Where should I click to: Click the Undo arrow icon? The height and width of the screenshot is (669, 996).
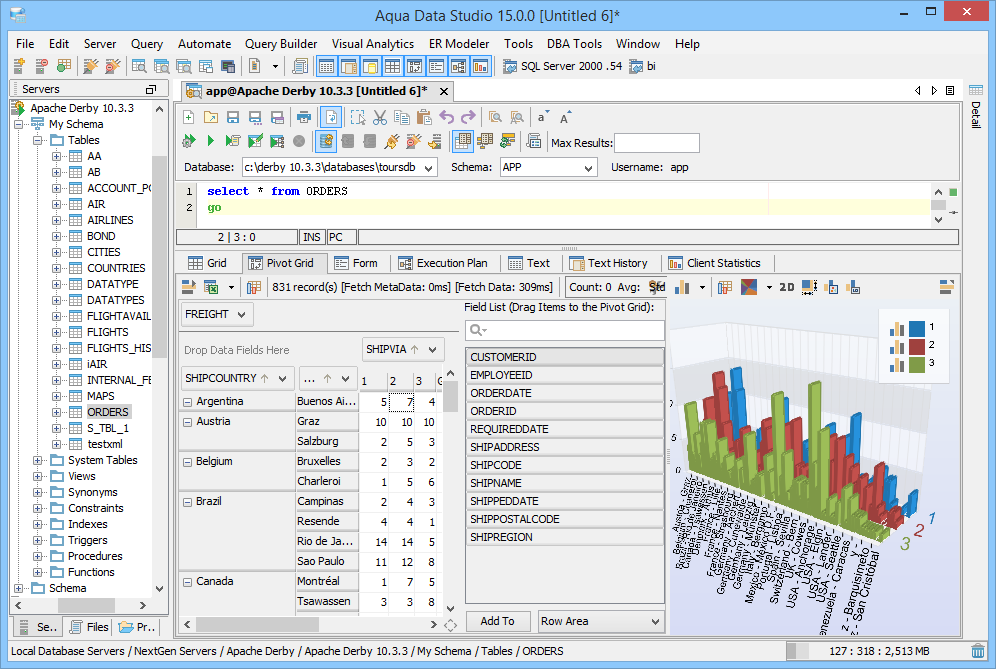point(447,117)
